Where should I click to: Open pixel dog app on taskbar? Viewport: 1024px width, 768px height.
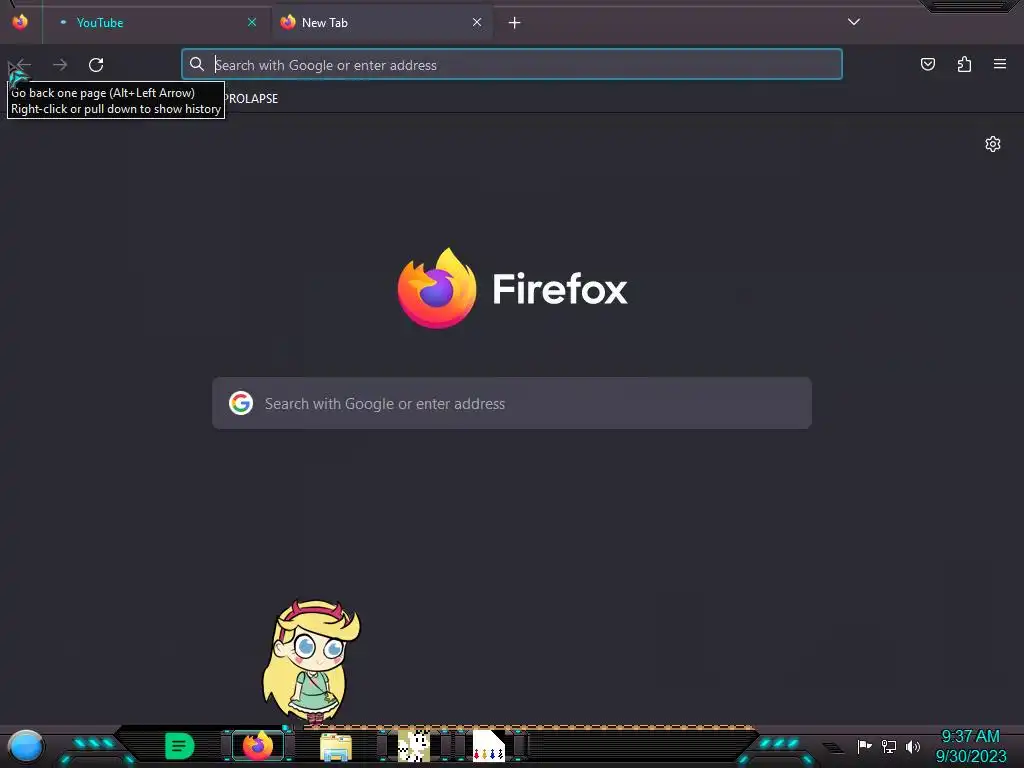click(x=414, y=746)
